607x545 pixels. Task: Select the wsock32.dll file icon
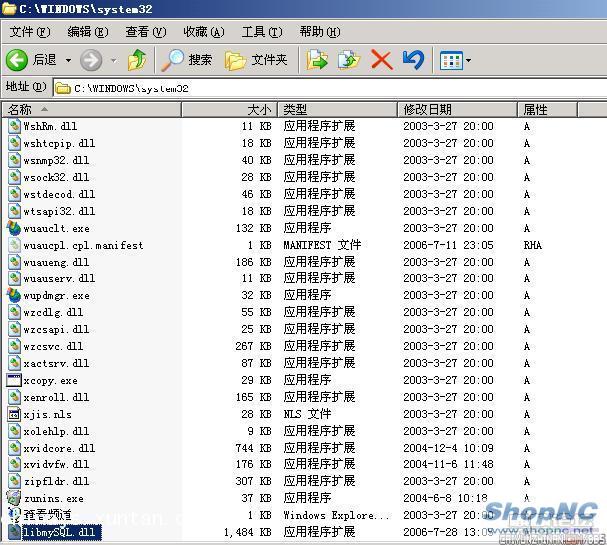[14, 177]
